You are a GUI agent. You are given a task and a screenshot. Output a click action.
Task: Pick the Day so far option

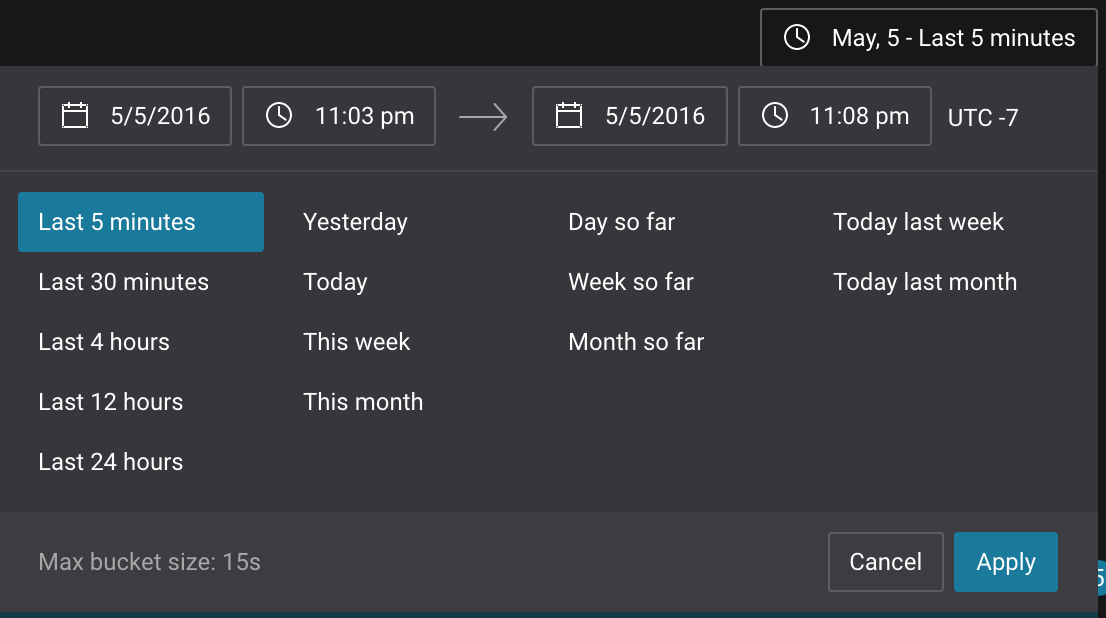(621, 222)
